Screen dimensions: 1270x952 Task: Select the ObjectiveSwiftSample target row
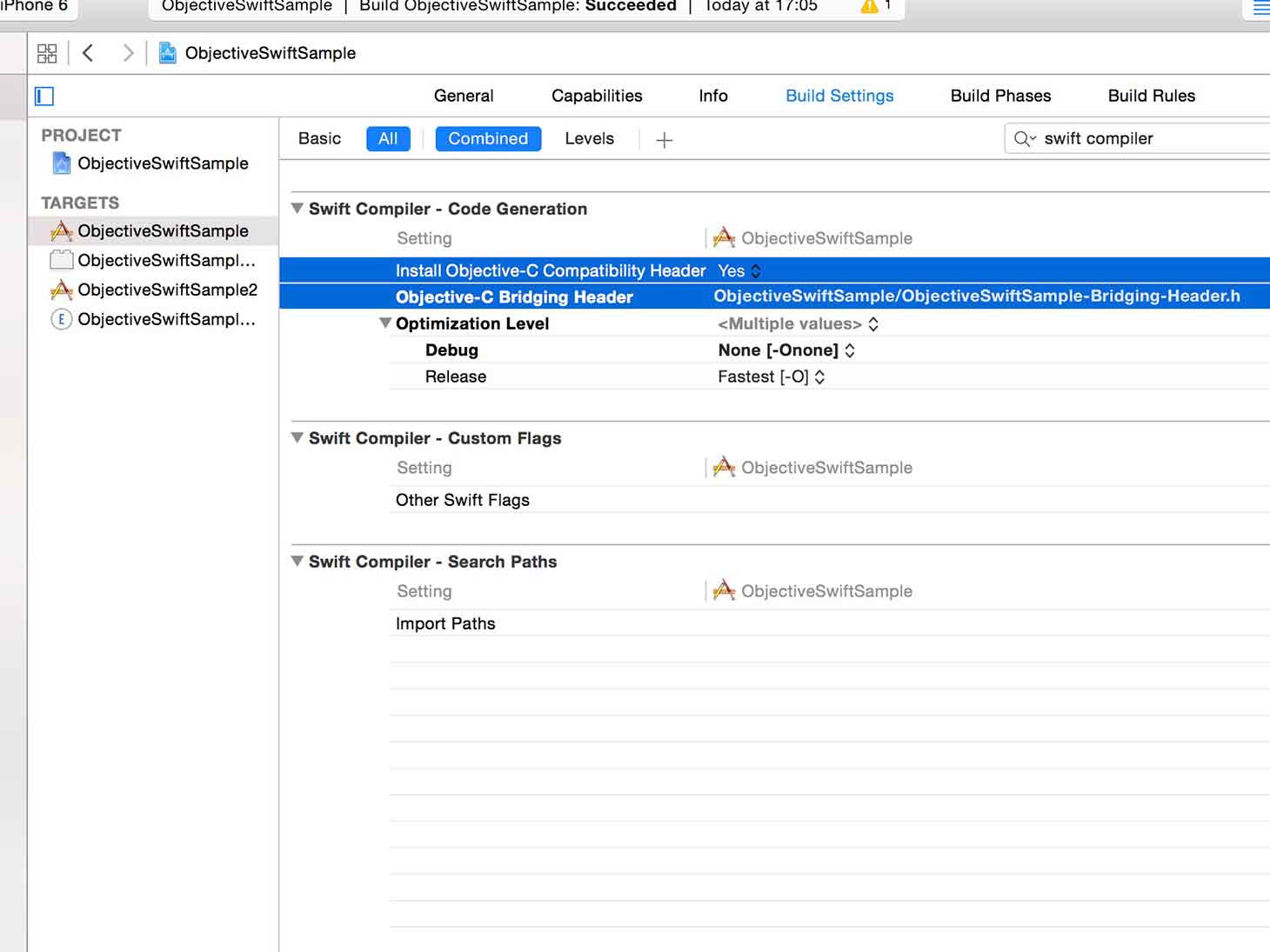153,231
